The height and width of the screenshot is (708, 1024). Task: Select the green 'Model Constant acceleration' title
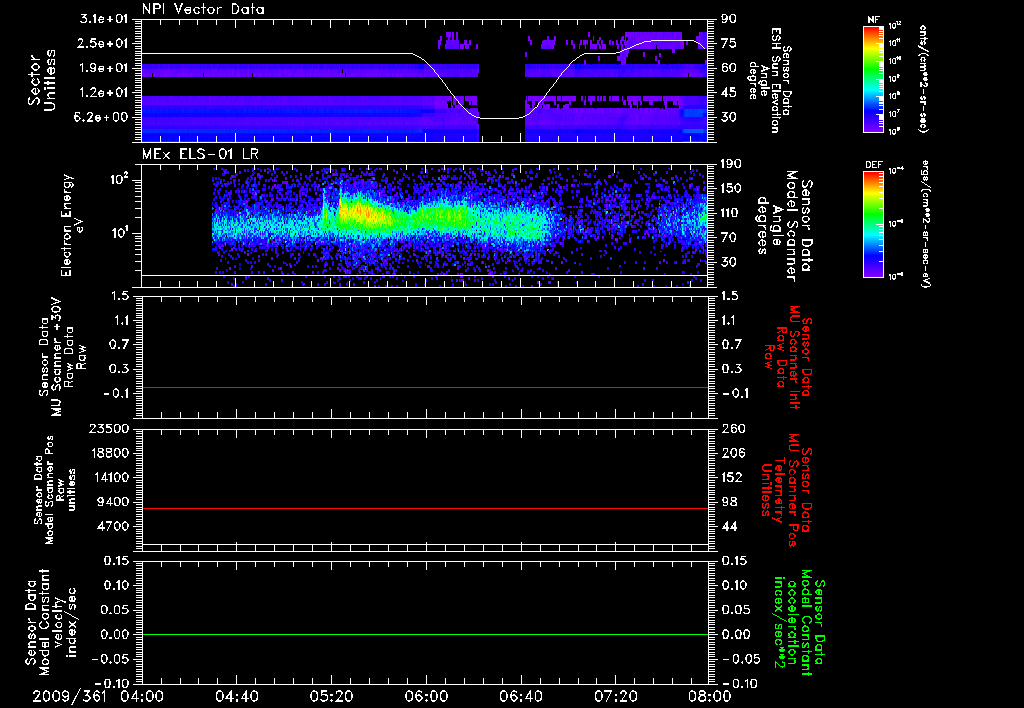[x=799, y=621]
